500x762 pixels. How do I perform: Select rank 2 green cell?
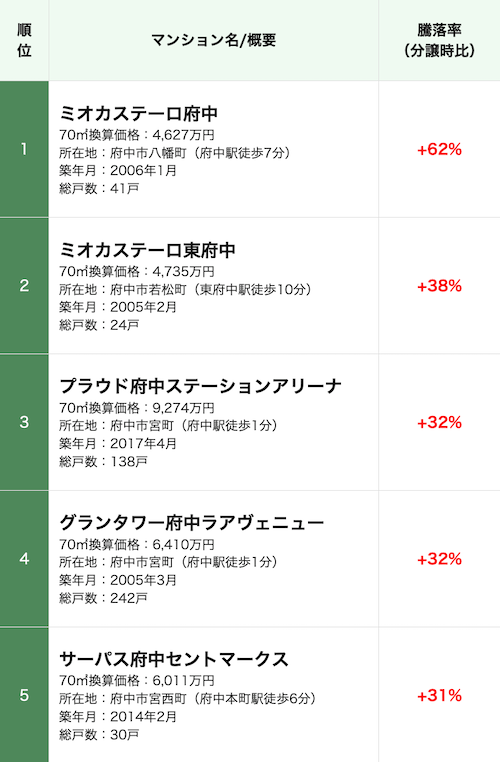point(24,286)
